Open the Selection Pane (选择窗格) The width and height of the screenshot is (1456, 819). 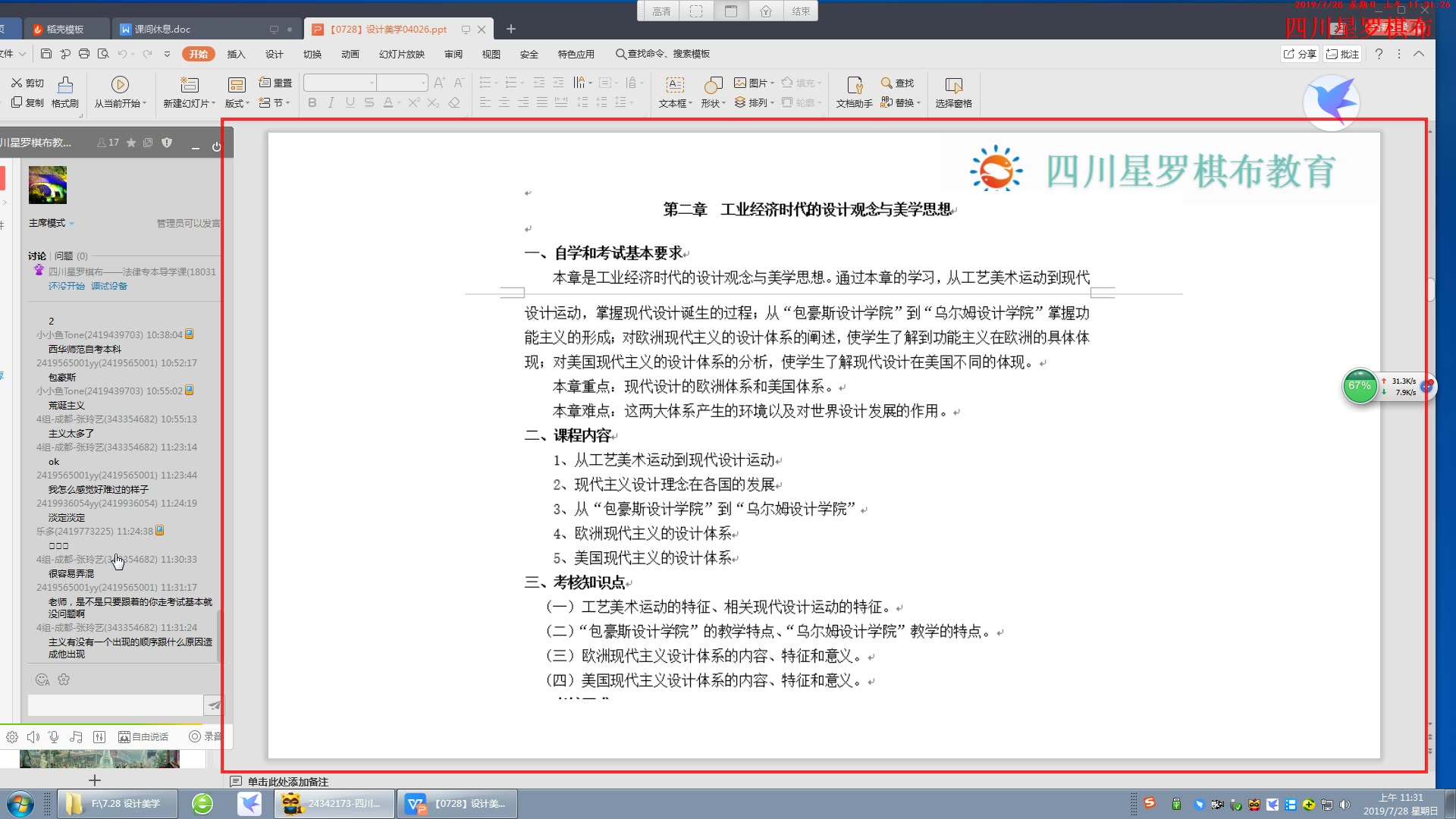(x=953, y=85)
